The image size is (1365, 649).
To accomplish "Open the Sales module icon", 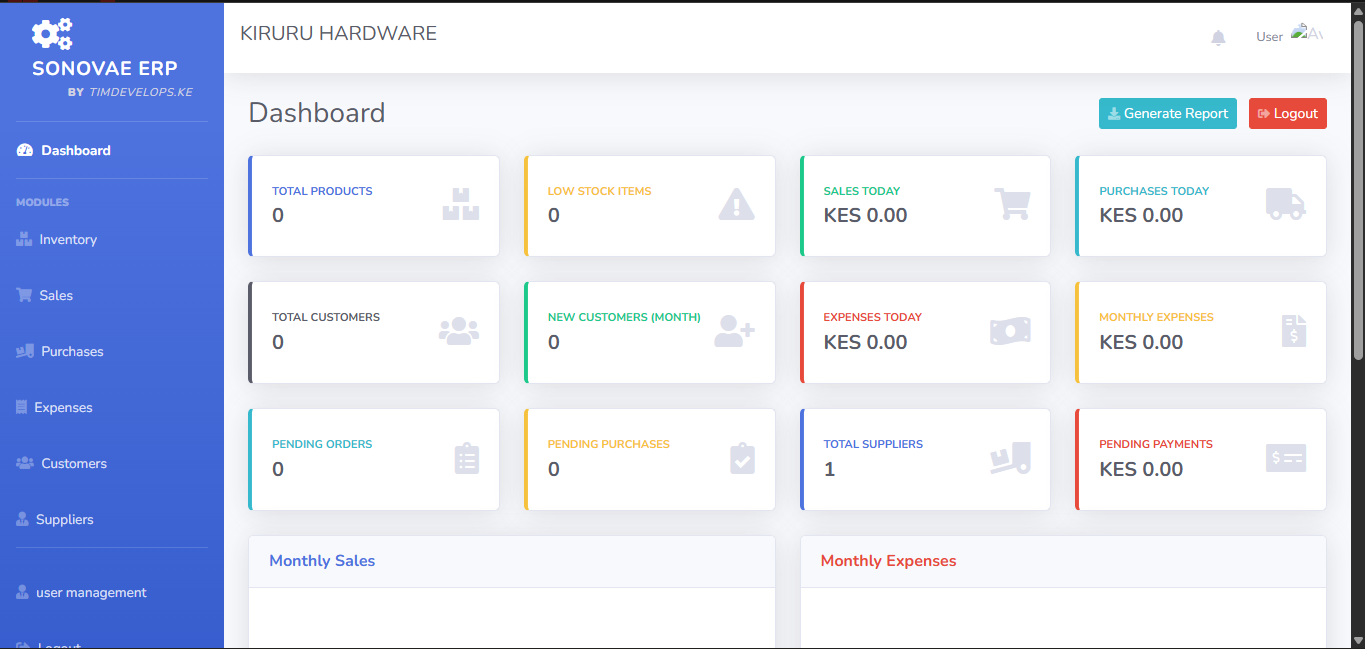I will coord(23,295).
